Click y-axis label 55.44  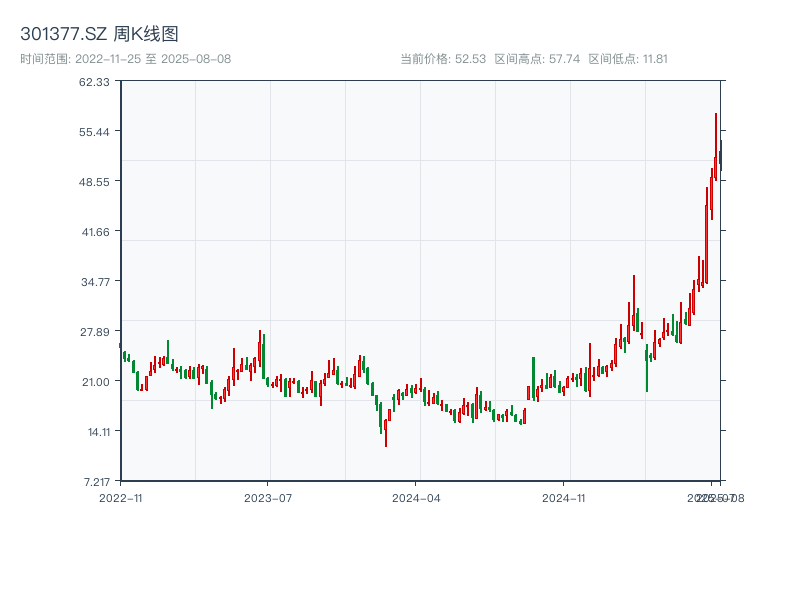94,132
